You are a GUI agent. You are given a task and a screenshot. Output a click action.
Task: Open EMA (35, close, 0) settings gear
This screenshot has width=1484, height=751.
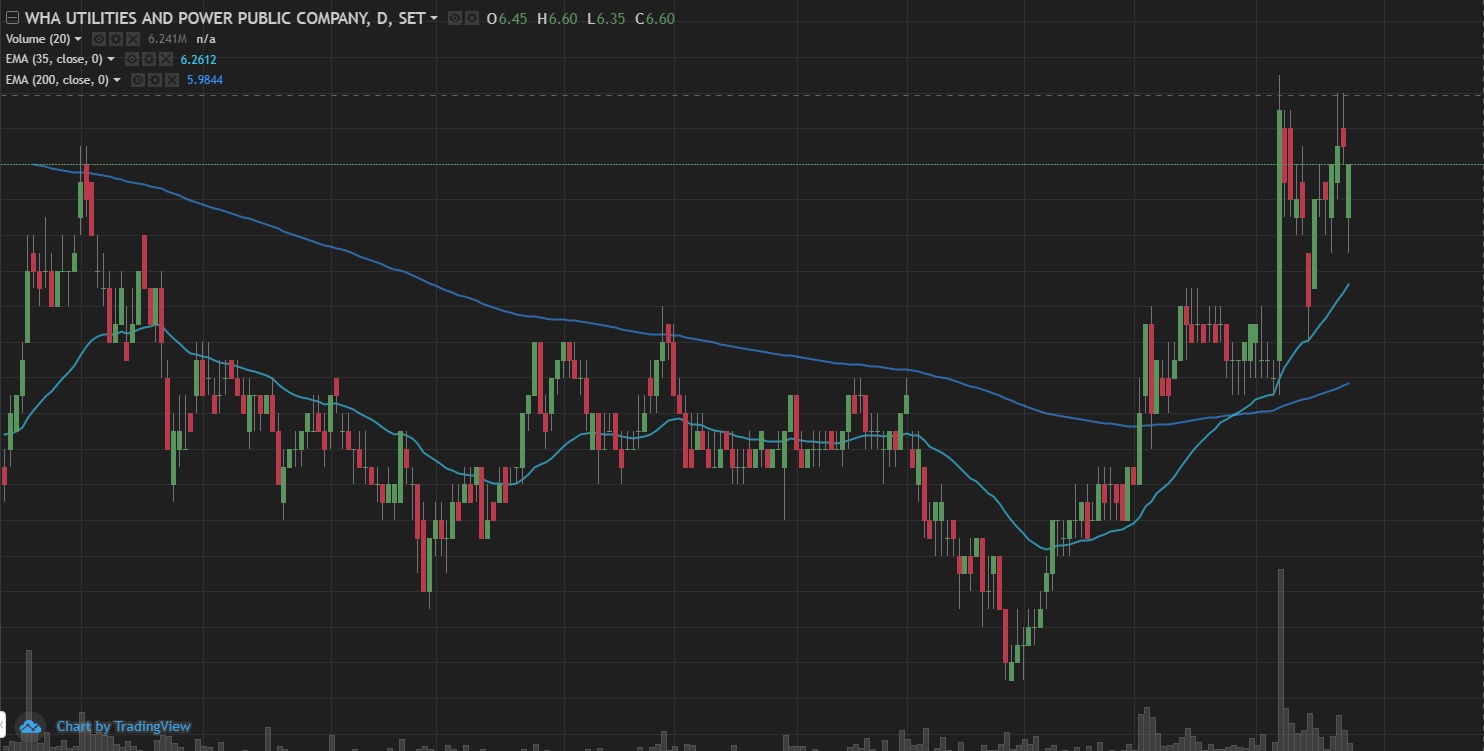[x=149, y=59]
